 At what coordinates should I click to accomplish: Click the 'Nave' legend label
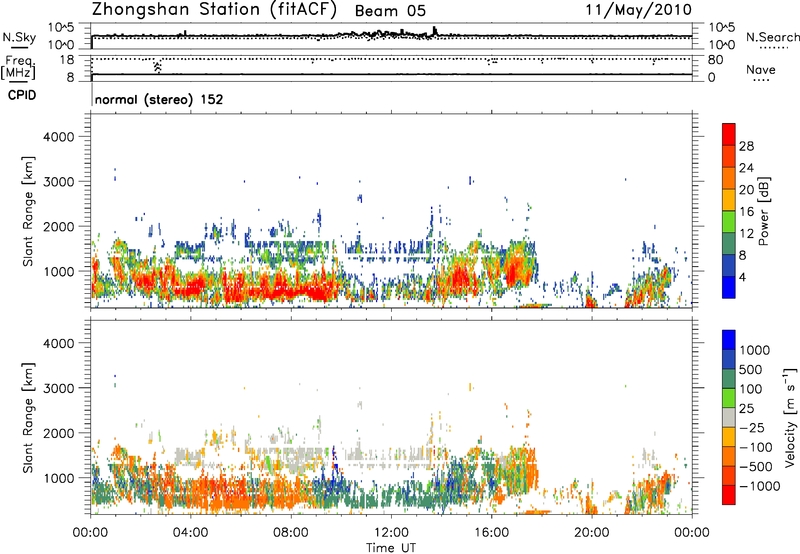(761, 70)
